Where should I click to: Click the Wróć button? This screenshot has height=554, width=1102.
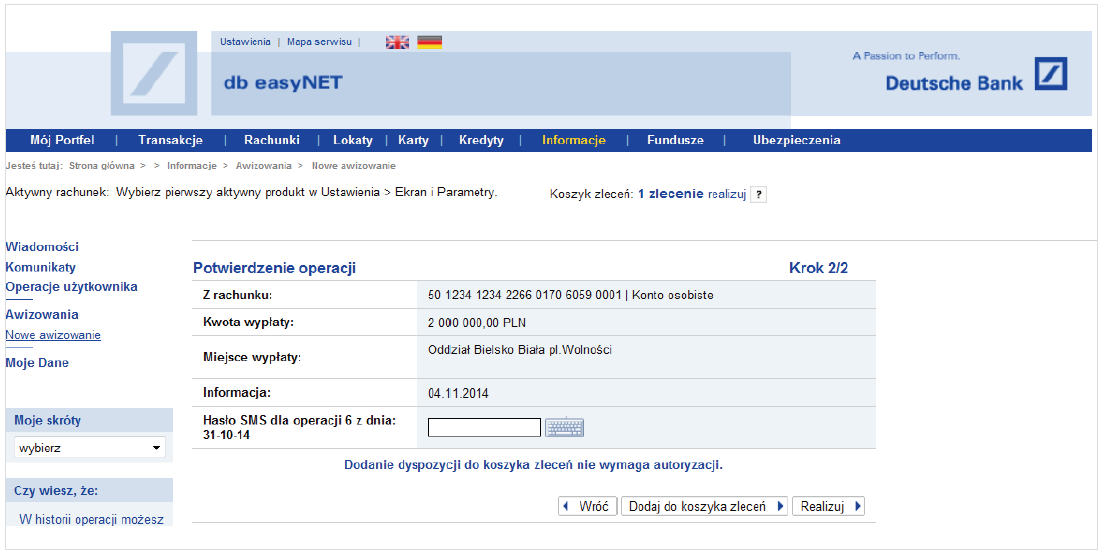point(588,506)
